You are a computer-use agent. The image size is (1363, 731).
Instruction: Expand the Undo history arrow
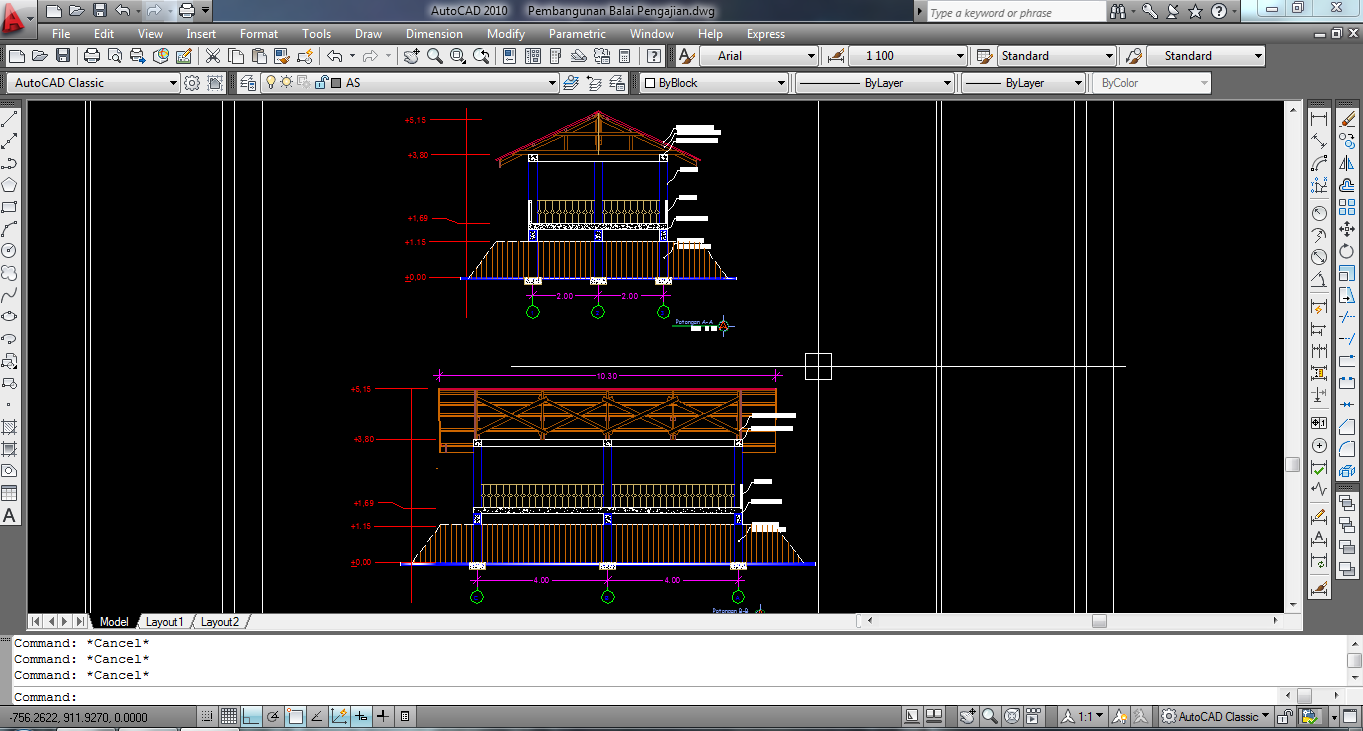[x=350, y=56]
